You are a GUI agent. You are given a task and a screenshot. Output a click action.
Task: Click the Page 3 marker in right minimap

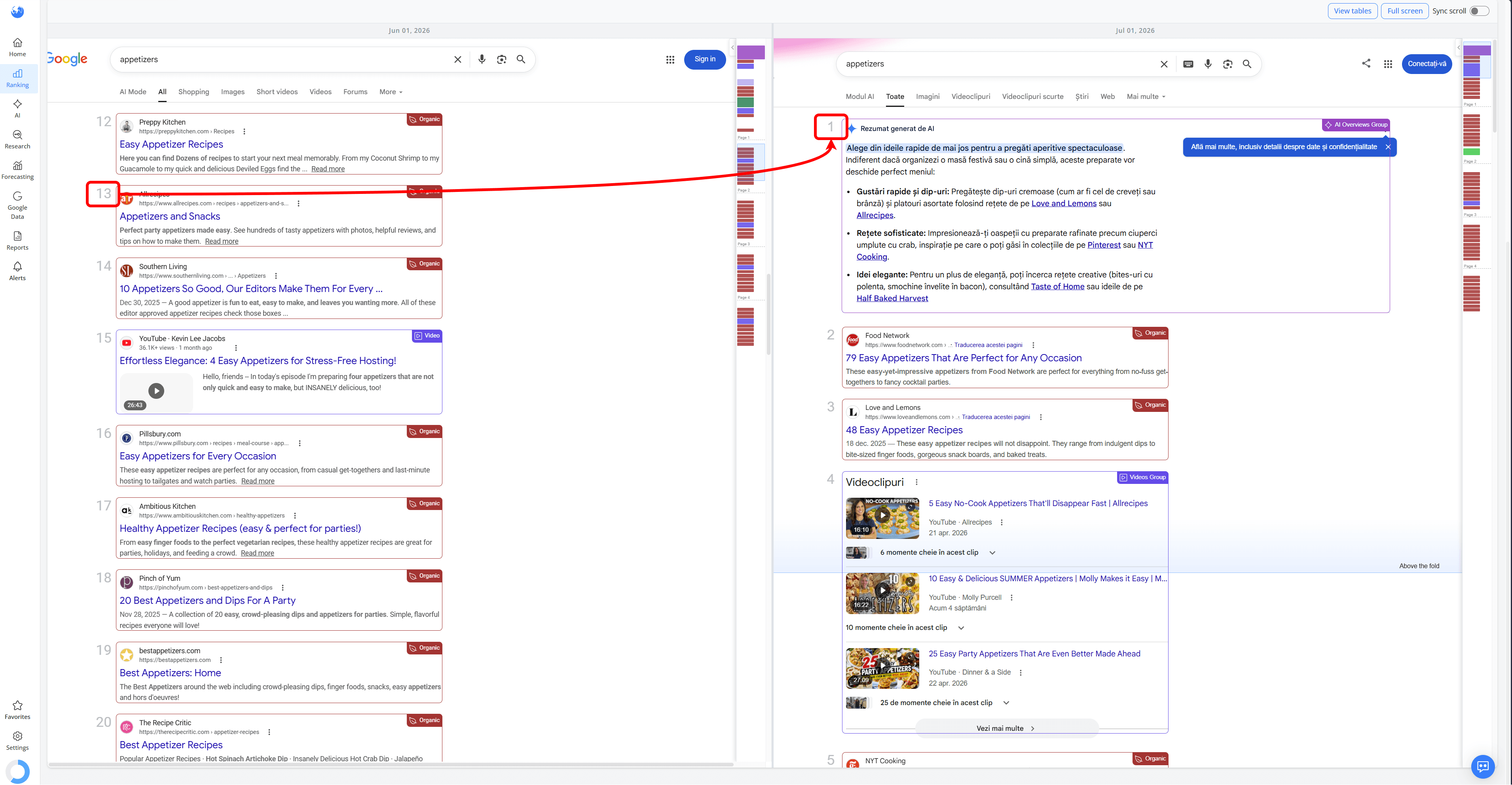coord(1469,215)
